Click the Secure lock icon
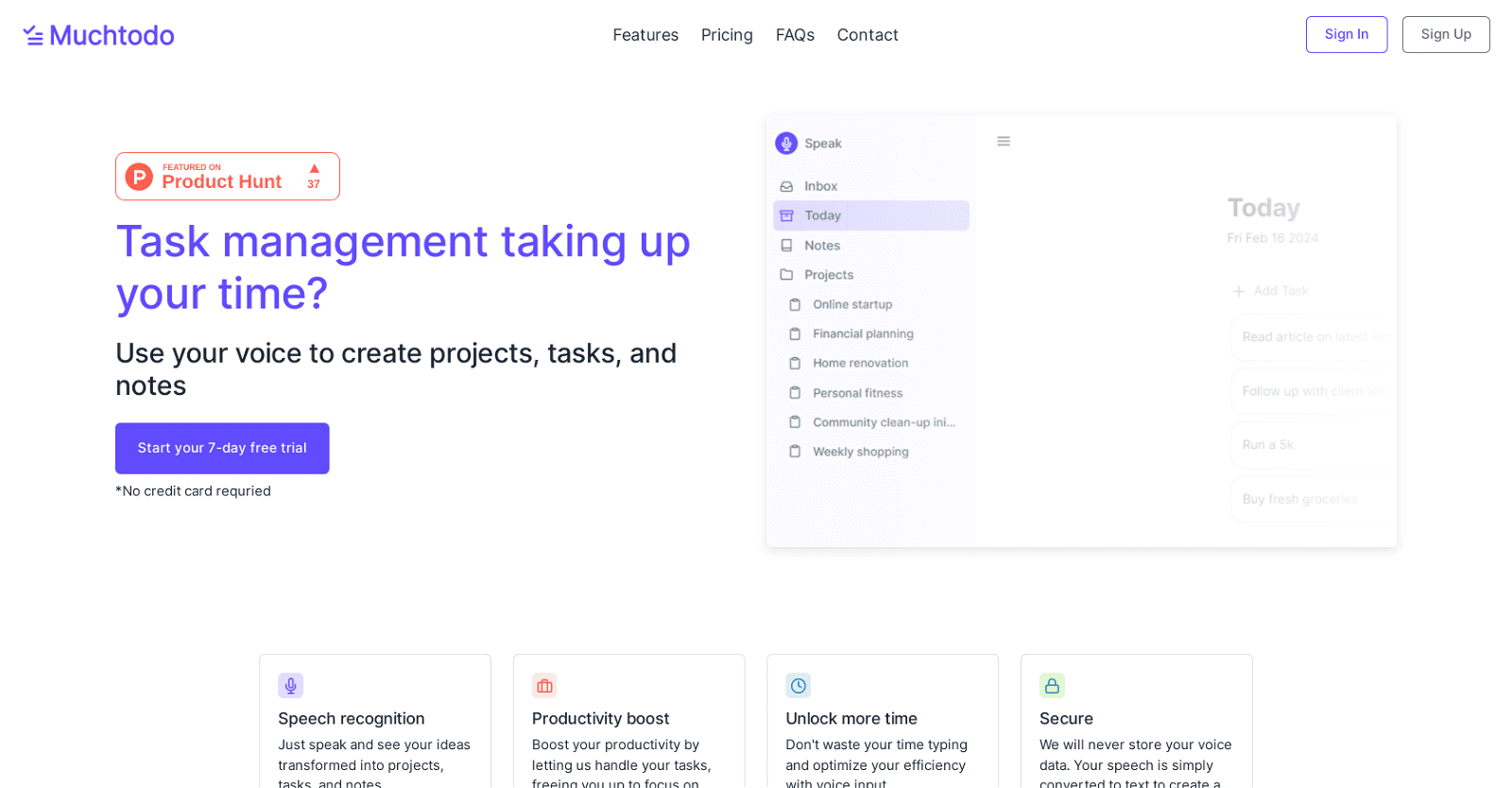The image size is (1512, 788). (1052, 686)
